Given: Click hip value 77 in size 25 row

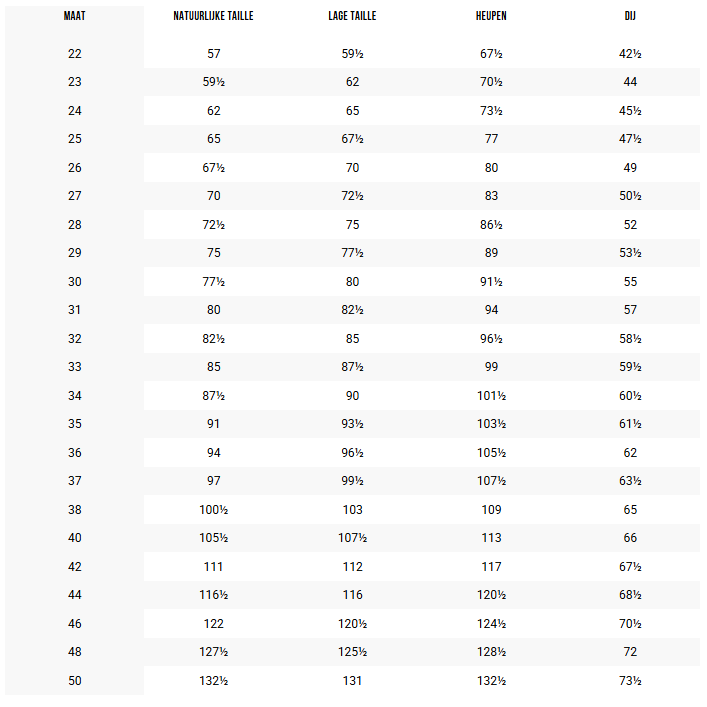Looking at the screenshot, I should point(491,139).
